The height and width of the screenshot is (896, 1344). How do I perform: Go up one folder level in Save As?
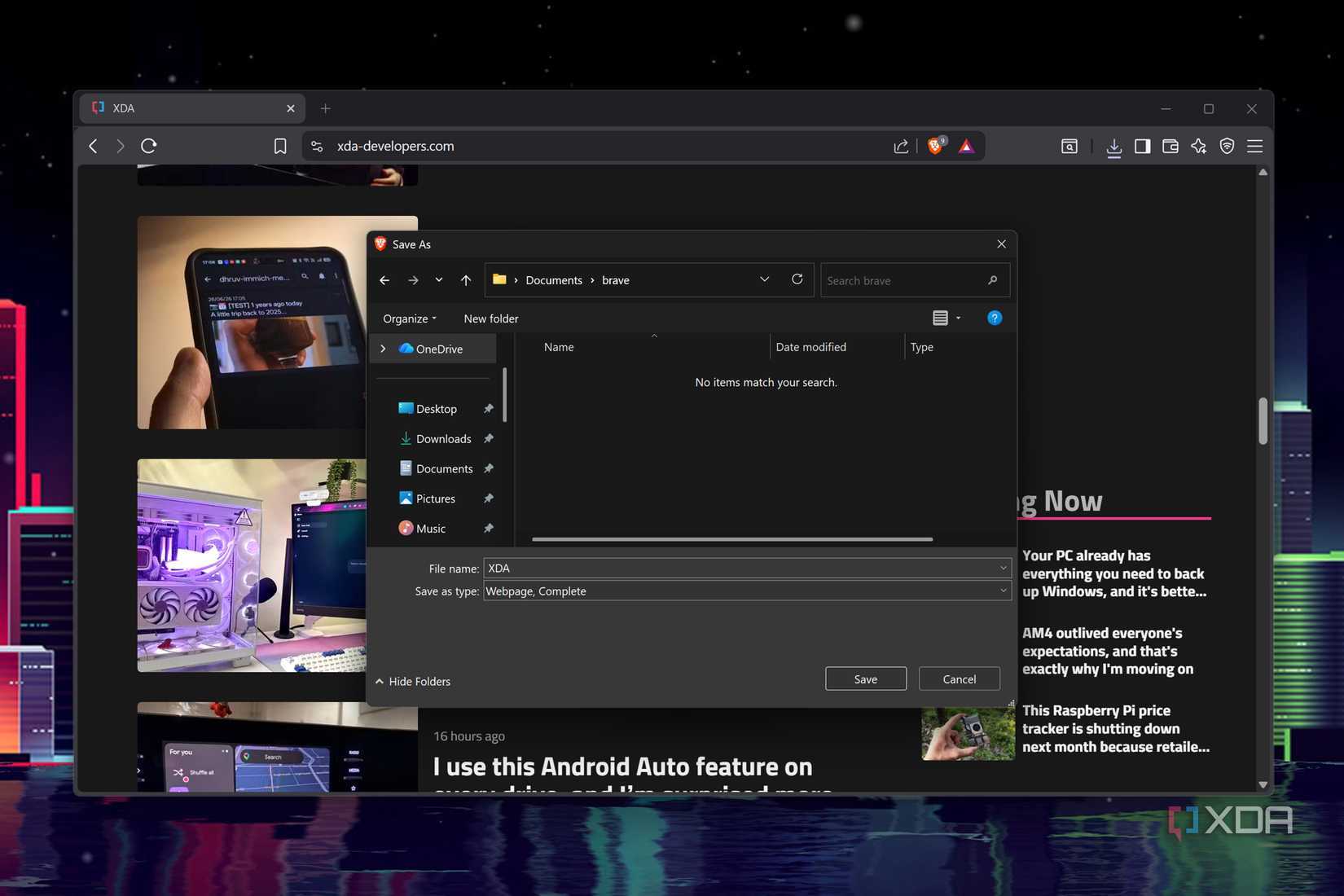(466, 280)
